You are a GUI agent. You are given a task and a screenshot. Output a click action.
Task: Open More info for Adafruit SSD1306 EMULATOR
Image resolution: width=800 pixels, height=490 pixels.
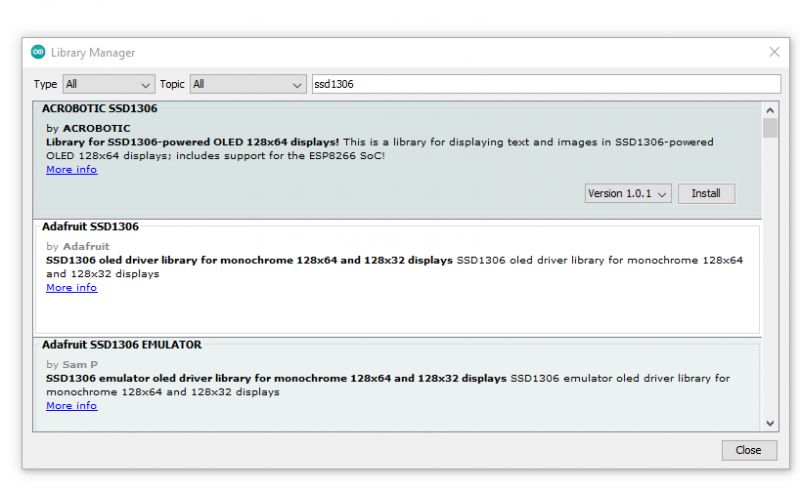pos(71,405)
